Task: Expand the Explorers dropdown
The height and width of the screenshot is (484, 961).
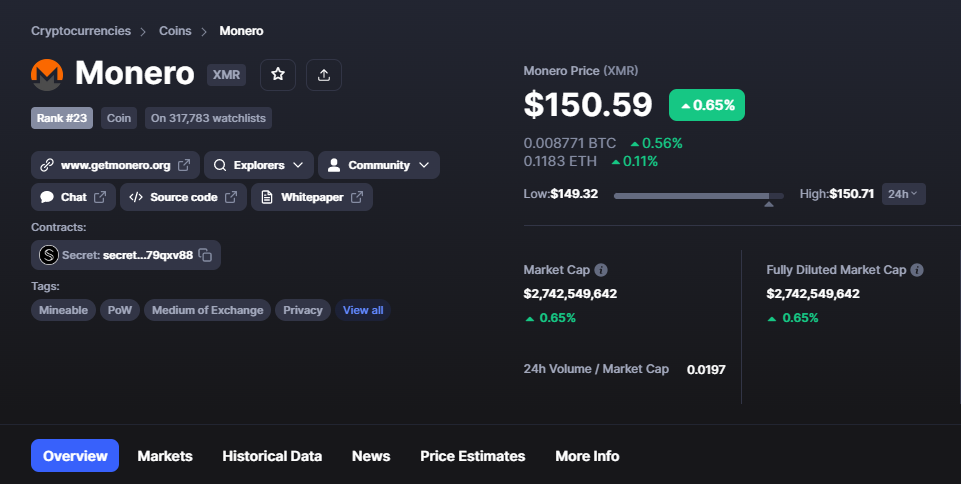Action: [x=259, y=165]
